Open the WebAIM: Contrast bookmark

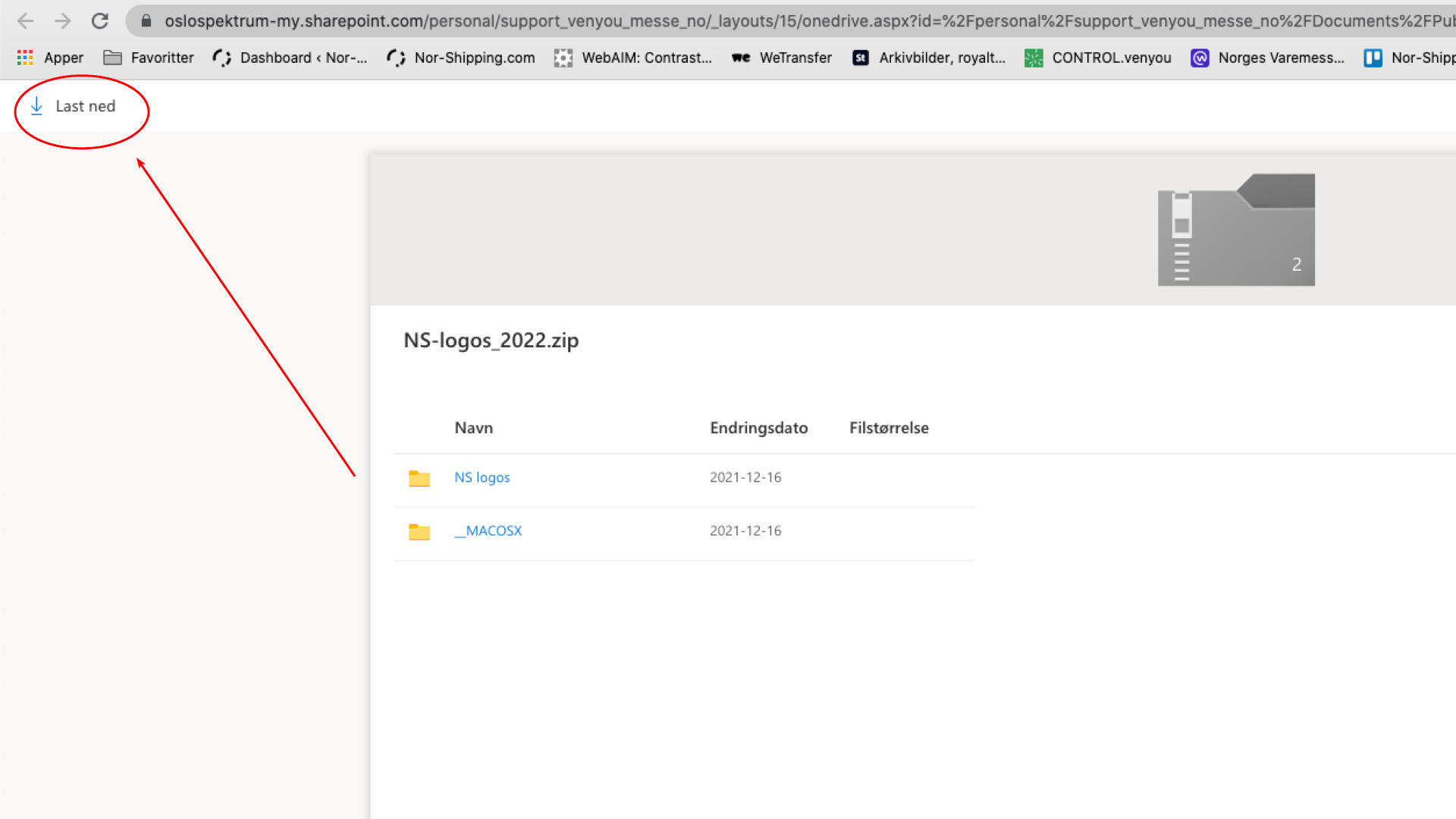click(633, 58)
